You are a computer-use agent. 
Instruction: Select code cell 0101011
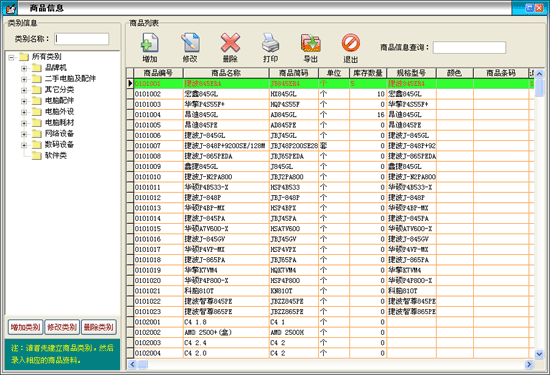(158, 187)
